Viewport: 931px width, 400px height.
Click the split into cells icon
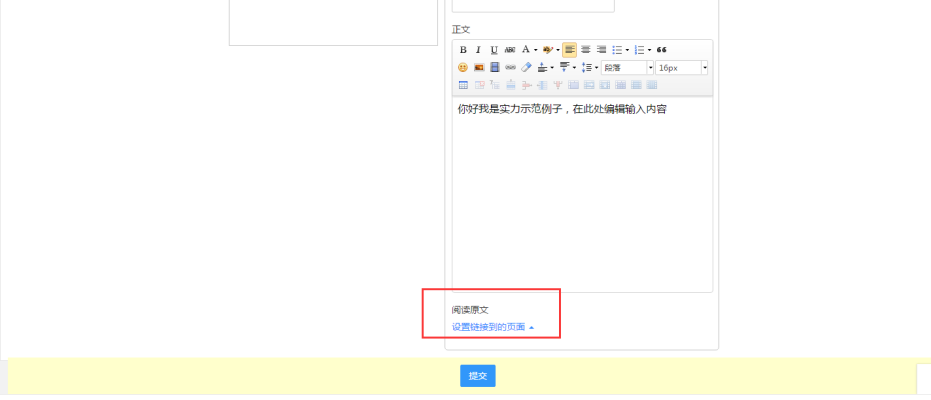click(x=620, y=85)
